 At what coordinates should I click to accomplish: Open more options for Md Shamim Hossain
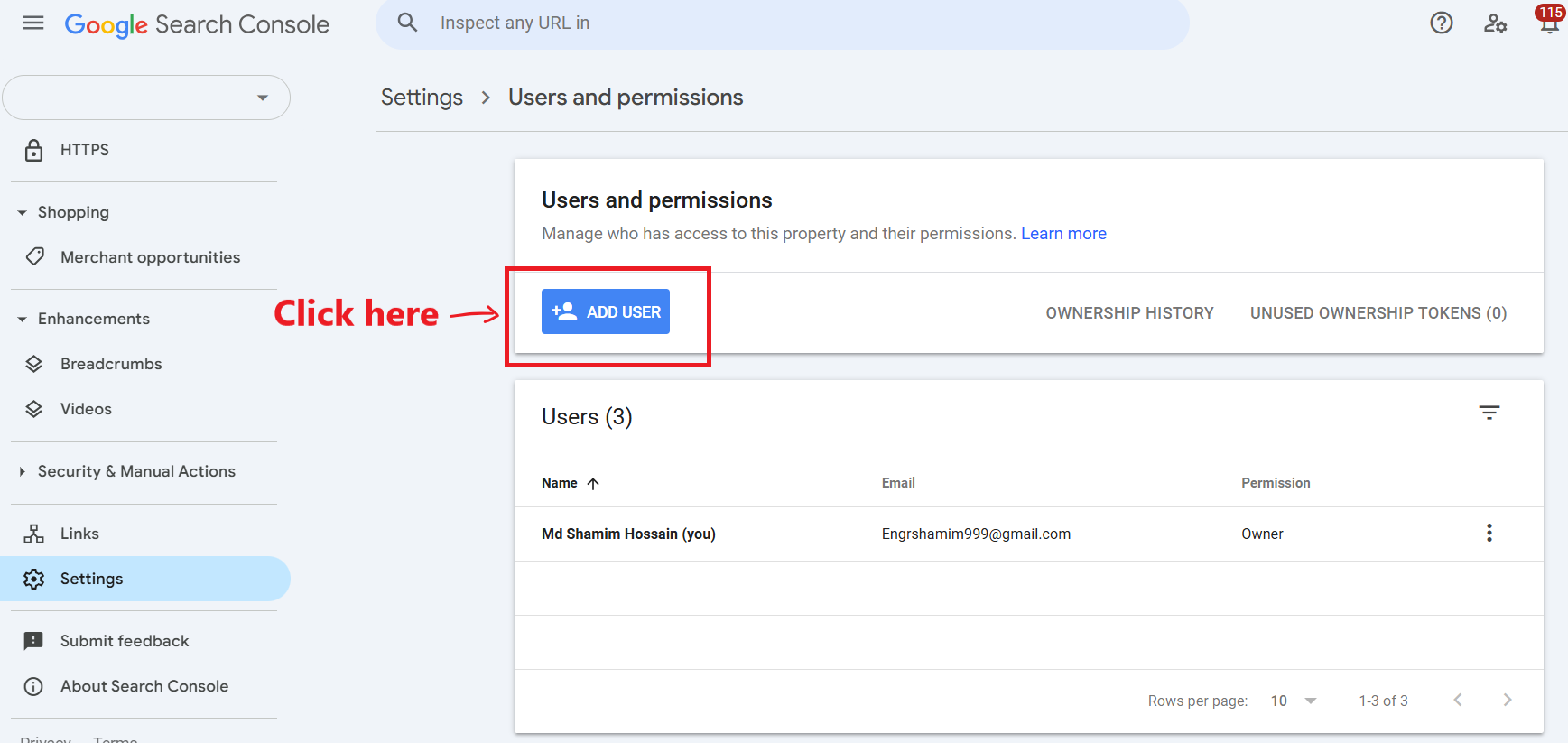click(1489, 533)
